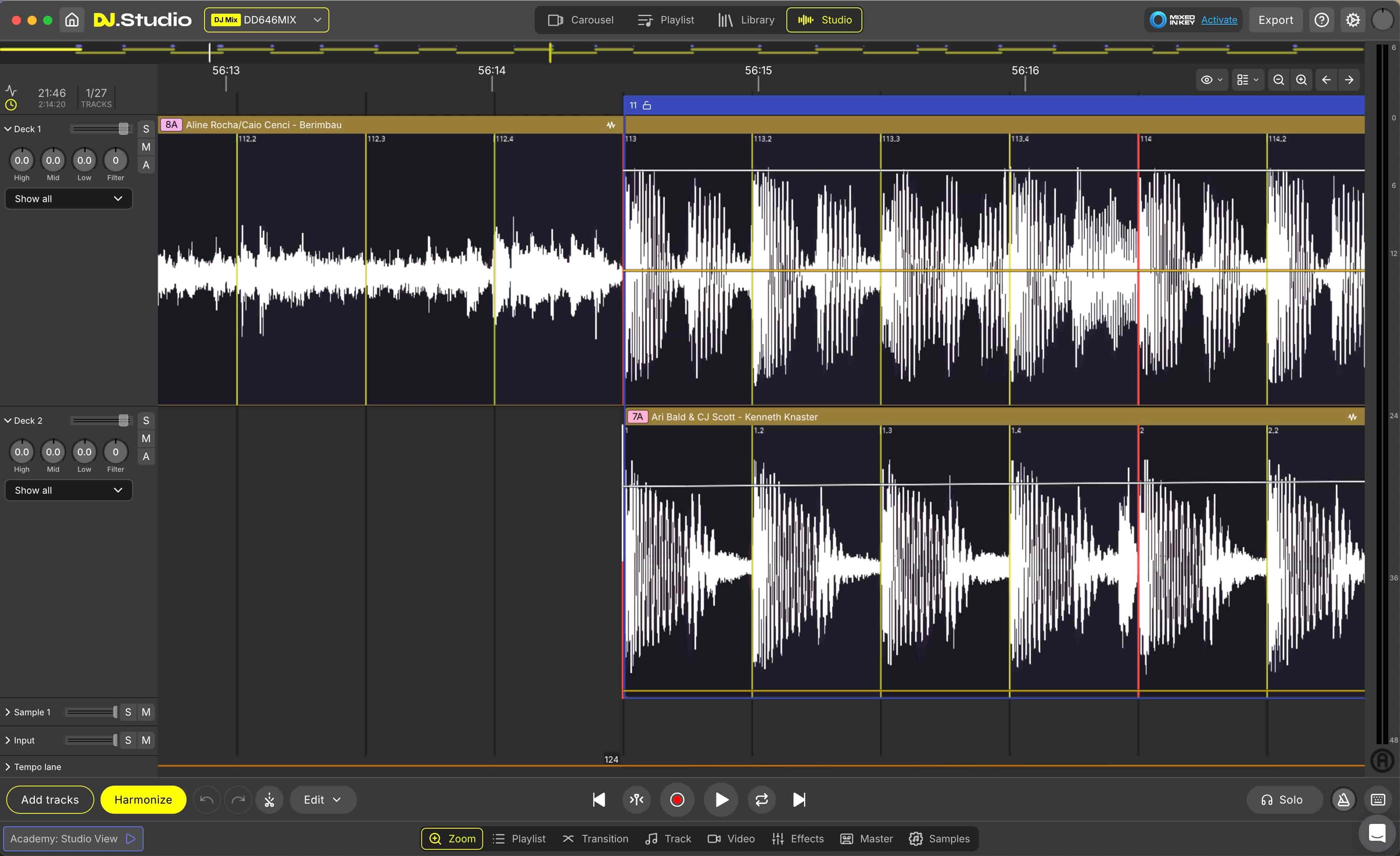Navigate timeline right with arrow

coord(1349,80)
